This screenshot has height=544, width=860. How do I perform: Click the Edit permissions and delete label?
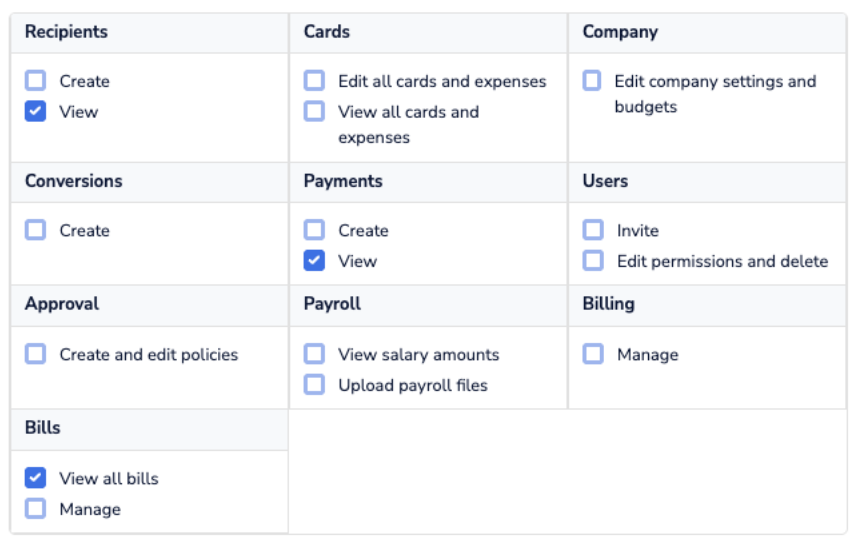click(x=722, y=261)
